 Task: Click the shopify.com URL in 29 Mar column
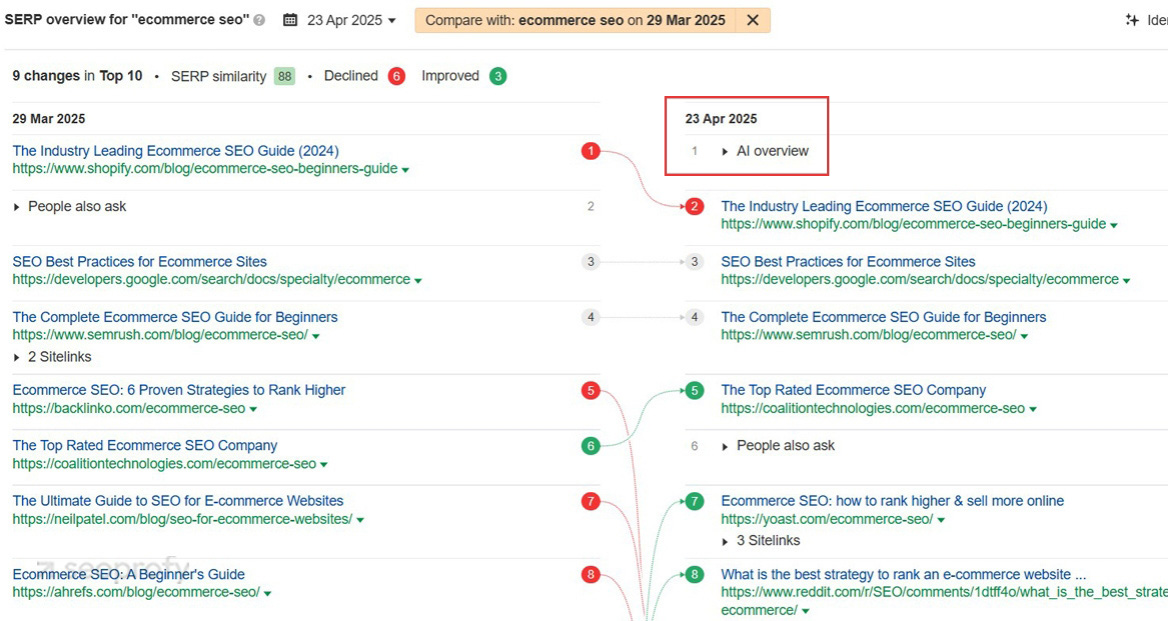pyautogui.click(x=205, y=168)
